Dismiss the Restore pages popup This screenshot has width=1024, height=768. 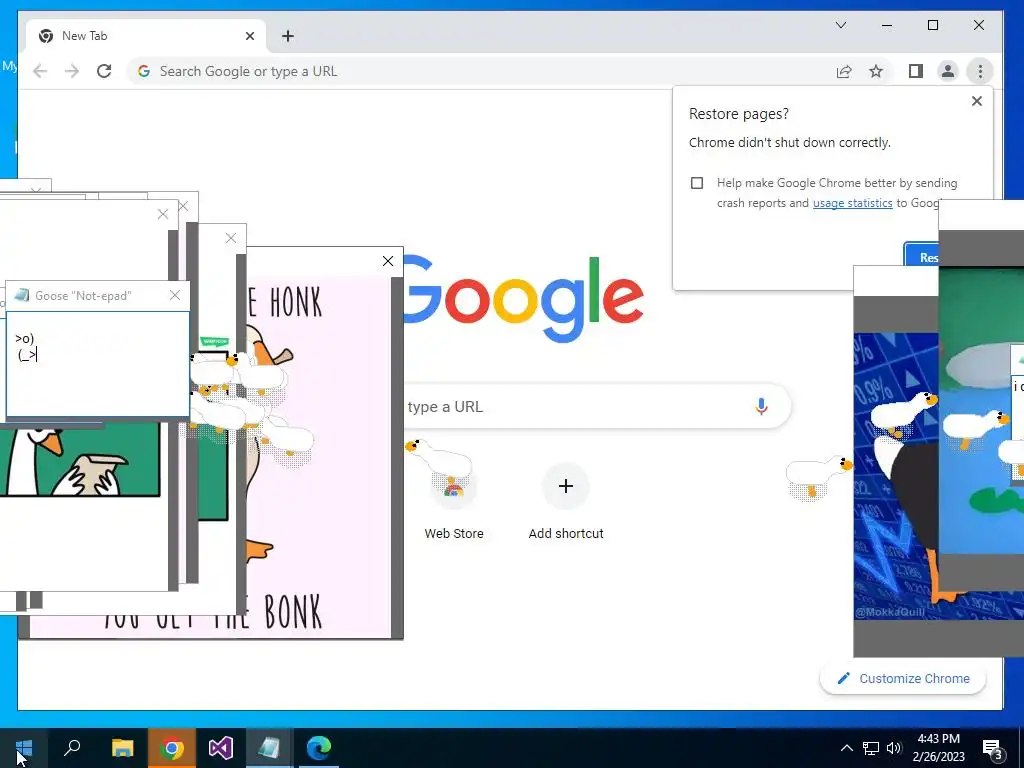(976, 101)
